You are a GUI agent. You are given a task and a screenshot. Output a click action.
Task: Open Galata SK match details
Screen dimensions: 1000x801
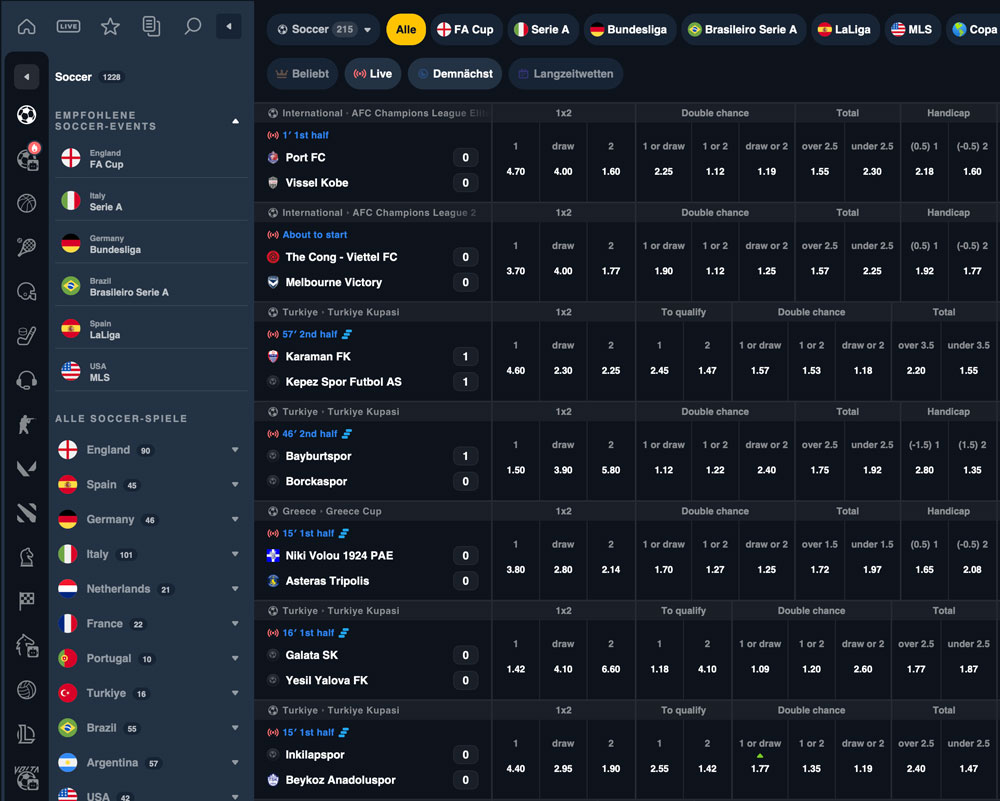tap(312, 655)
